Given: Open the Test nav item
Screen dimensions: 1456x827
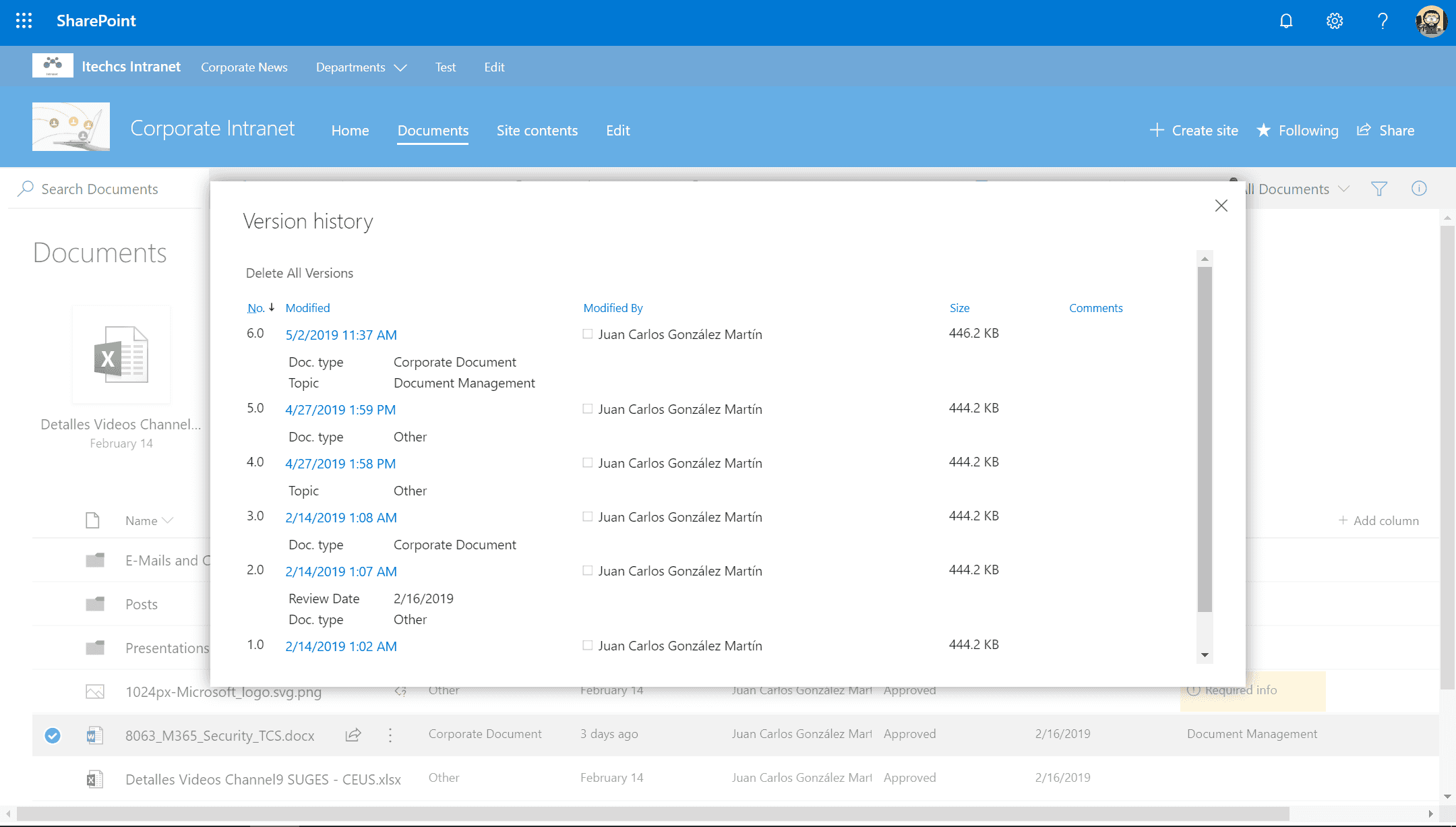Looking at the screenshot, I should tap(446, 67).
